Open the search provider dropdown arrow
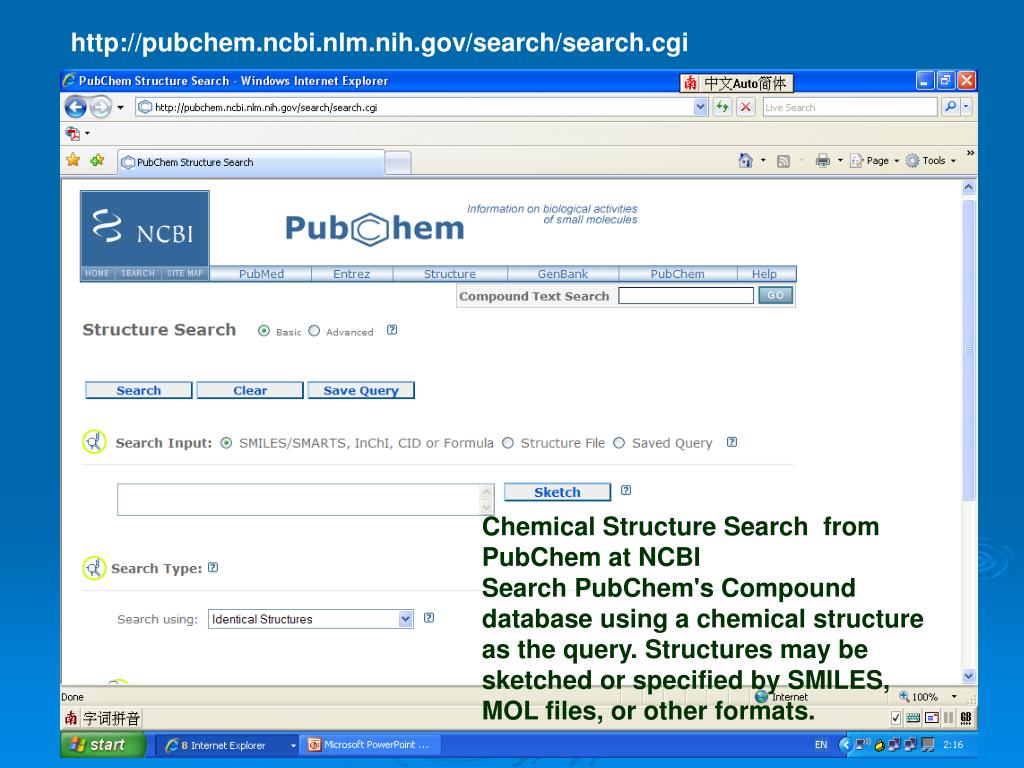This screenshot has width=1024, height=768. (966, 106)
